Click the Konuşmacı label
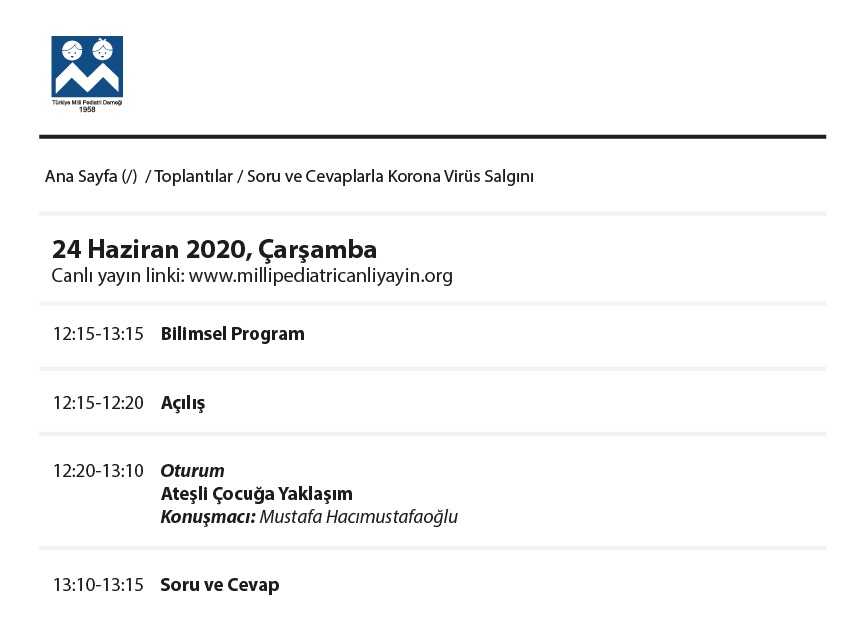The image size is (865, 623). click(x=207, y=517)
